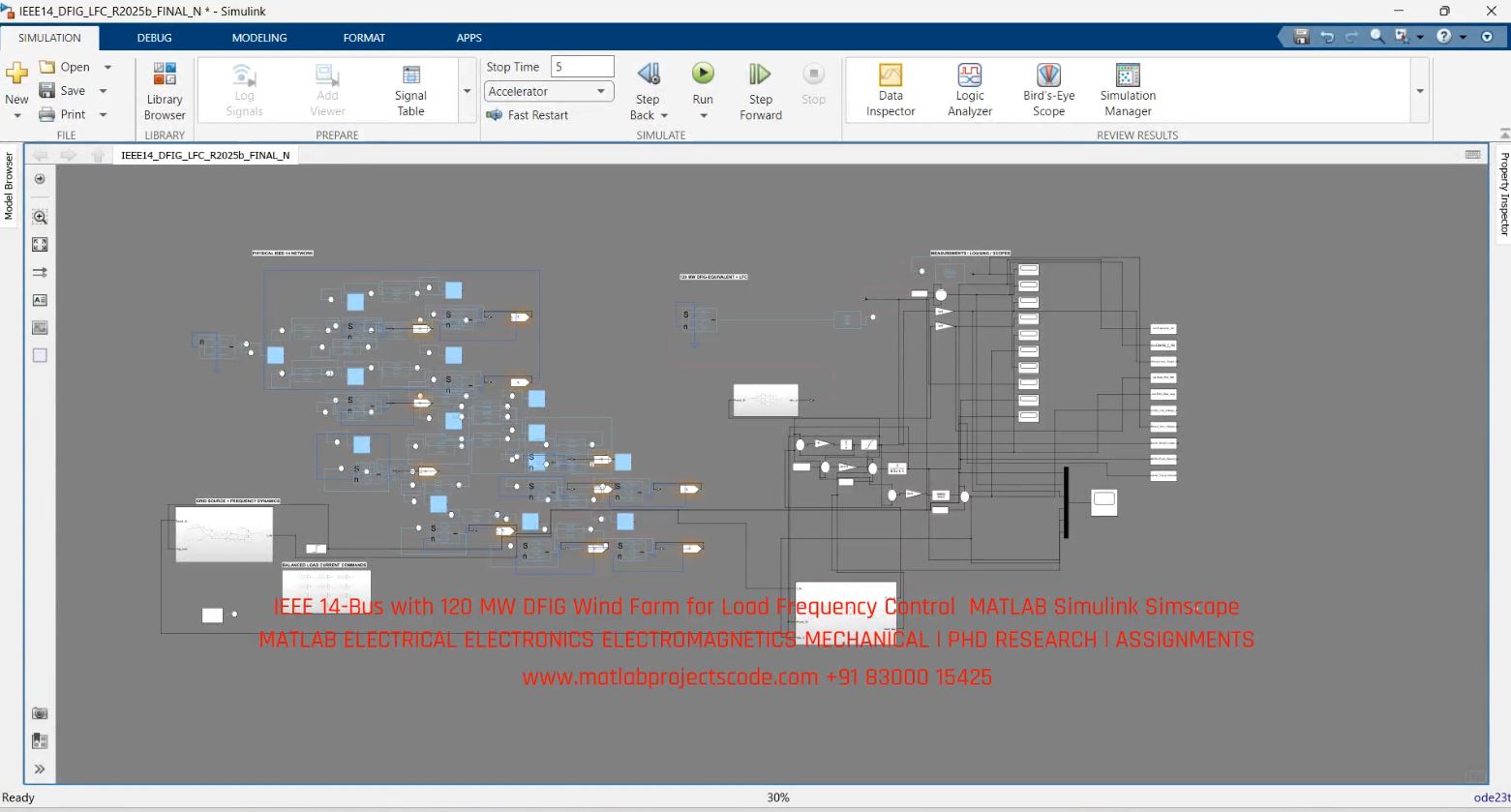1511x812 pixels.
Task: Expand the New dropdown arrow
Action: [x=16, y=116]
